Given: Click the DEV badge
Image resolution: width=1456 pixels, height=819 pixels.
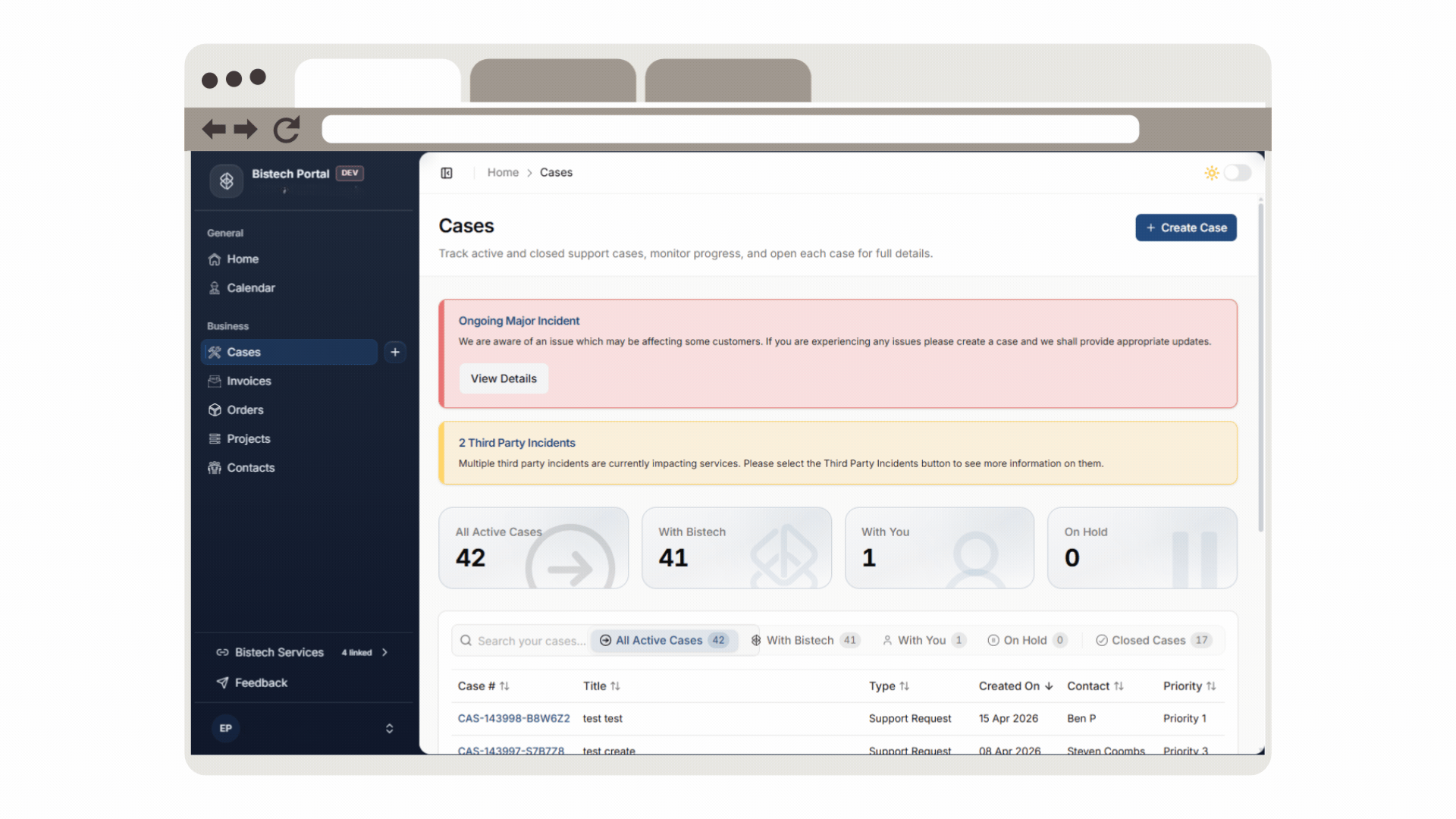Looking at the screenshot, I should [x=350, y=173].
